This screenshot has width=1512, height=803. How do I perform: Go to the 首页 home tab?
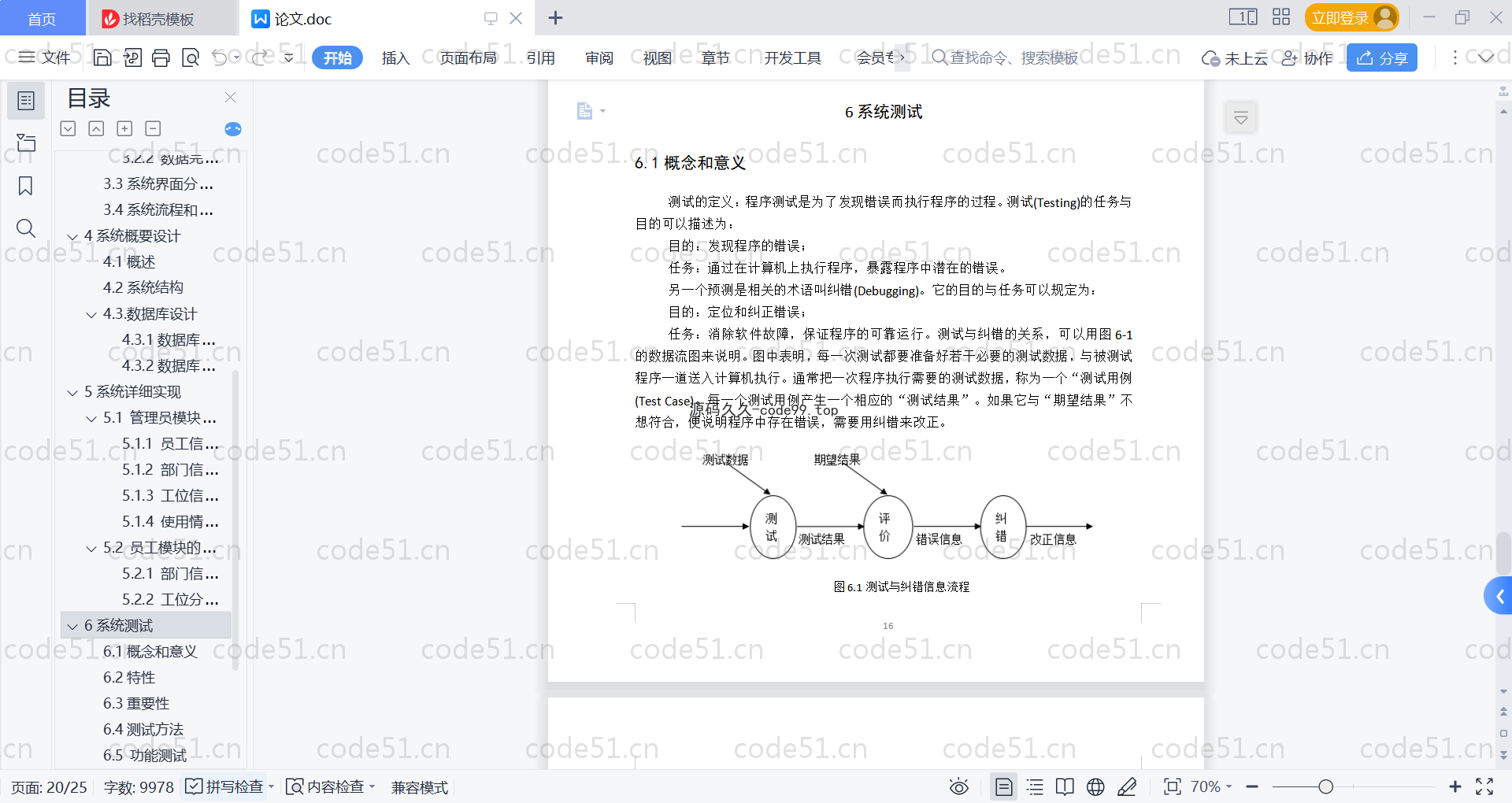42,18
